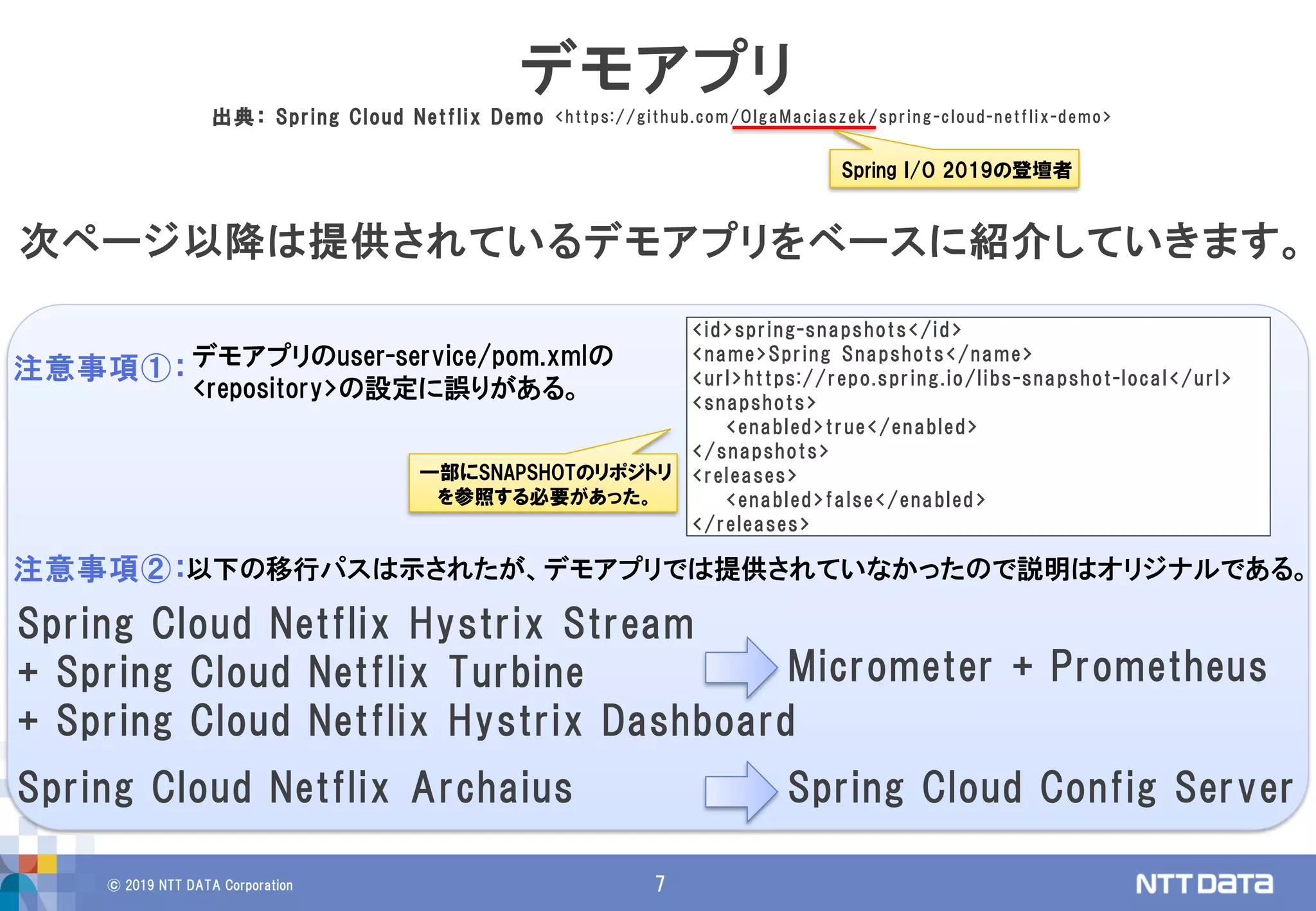Click the arrow pointing to Micrometer + Prometheus
This screenshot has height=911, width=1316.
pos(741,668)
